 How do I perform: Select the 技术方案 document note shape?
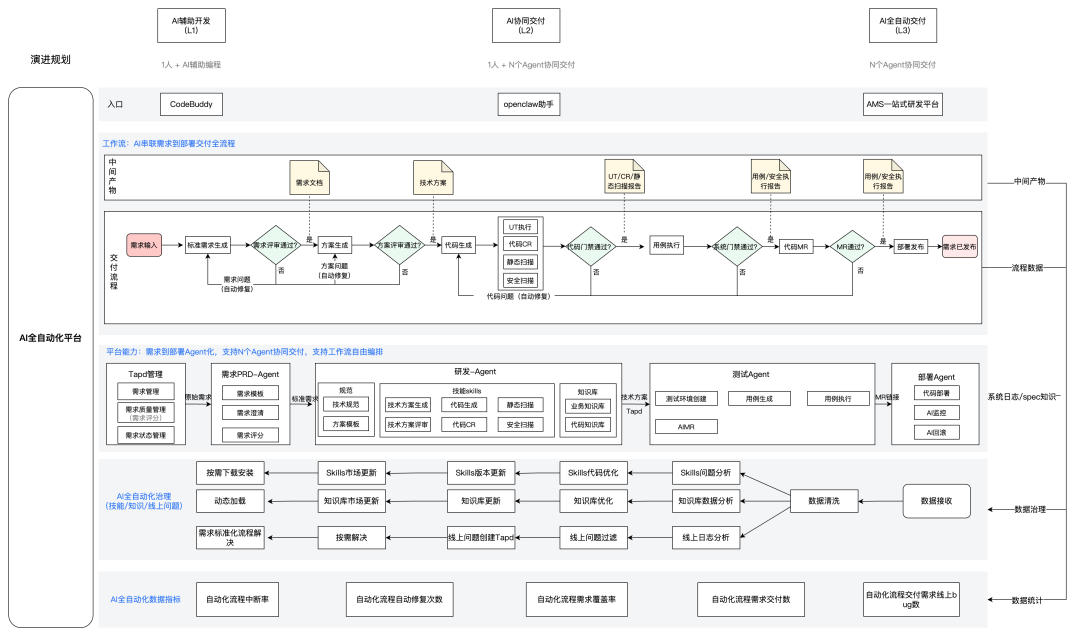pyautogui.click(x=435, y=180)
